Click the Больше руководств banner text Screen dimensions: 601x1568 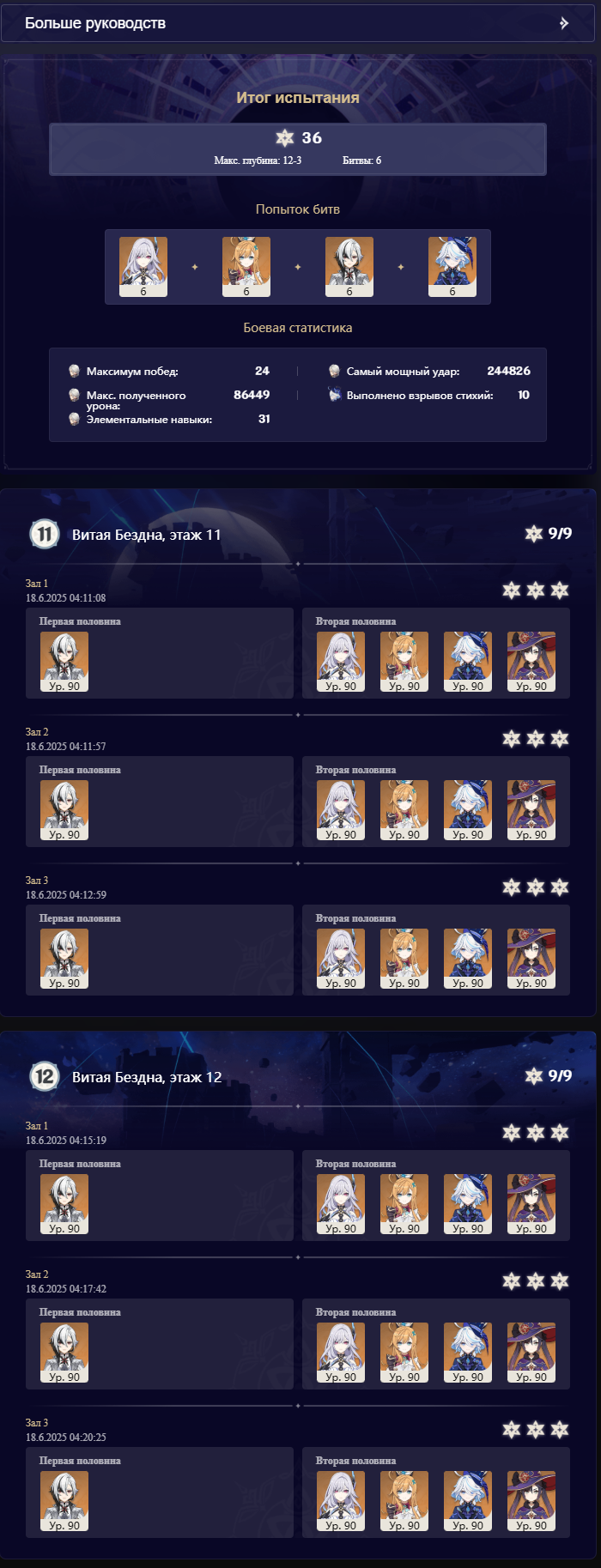pyautogui.click(x=95, y=23)
